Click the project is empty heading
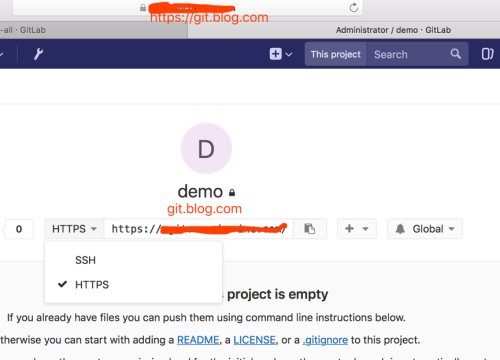Screen dimensions: 500x360 point(277,294)
